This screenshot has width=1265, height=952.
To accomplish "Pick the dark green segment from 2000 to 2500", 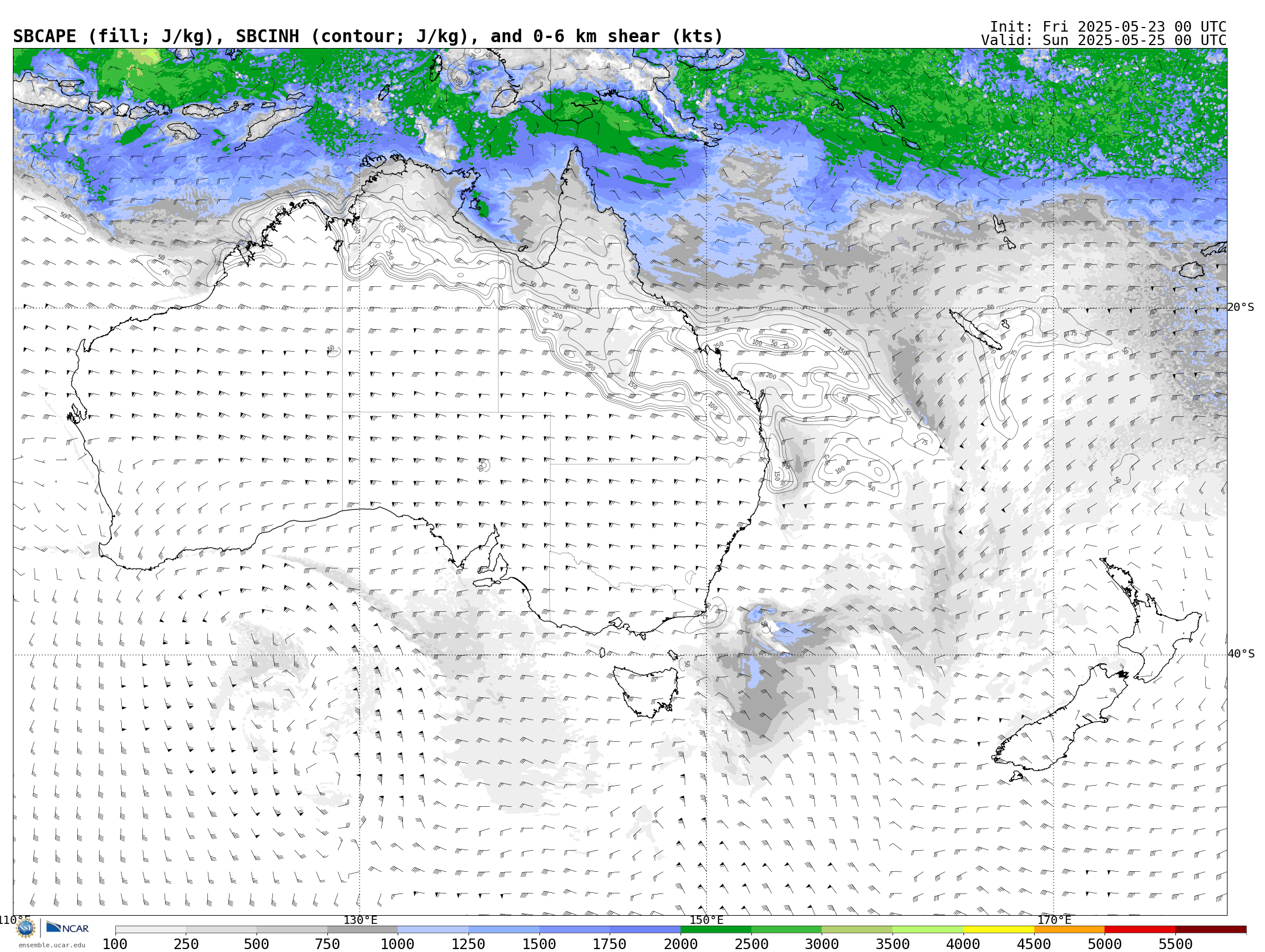I will point(716,930).
